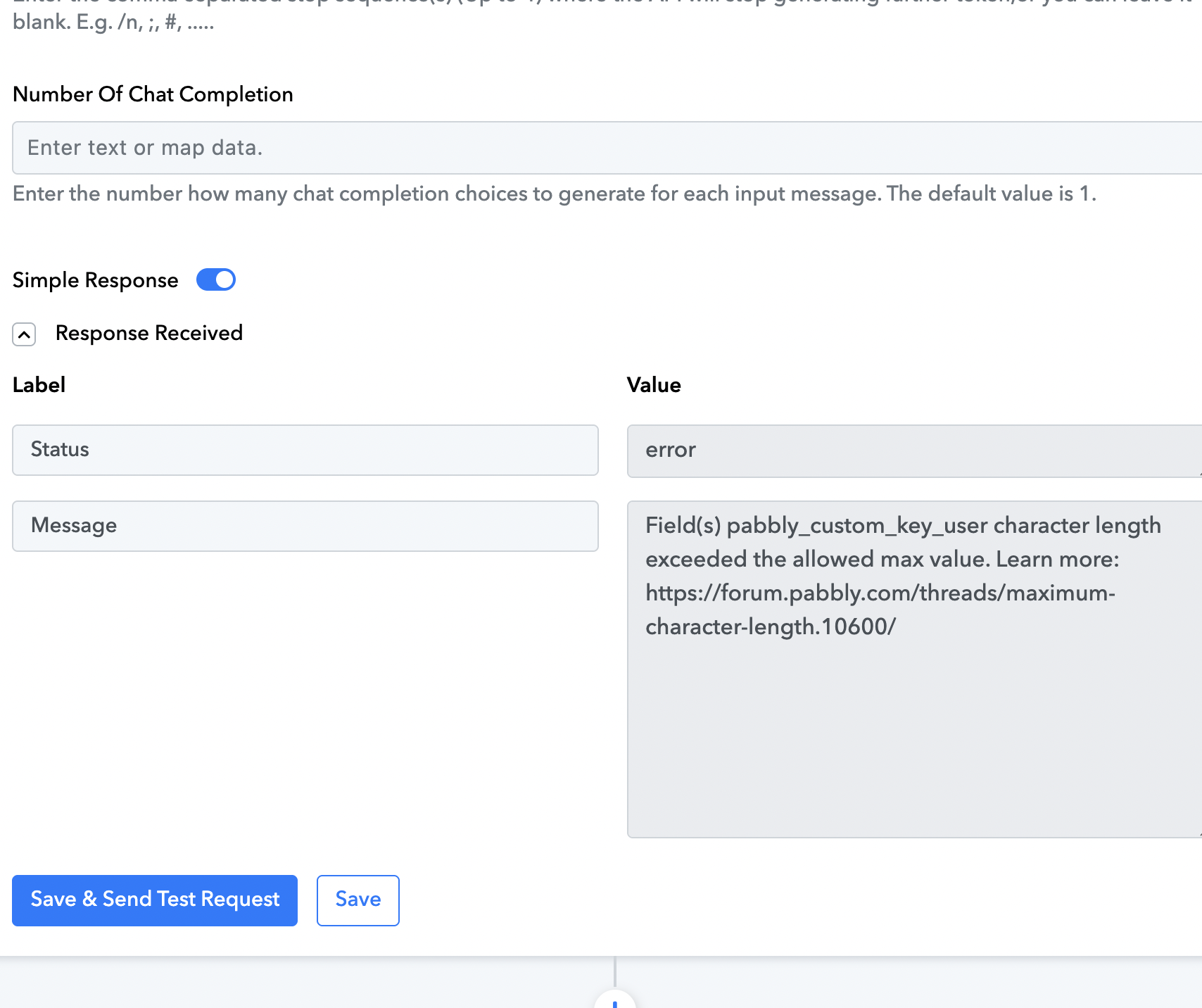Viewport: 1202px width, 1008px height.
Task: Collapse the Response Received section chevron
Action: pyautogui.click(x=24, y=334)
